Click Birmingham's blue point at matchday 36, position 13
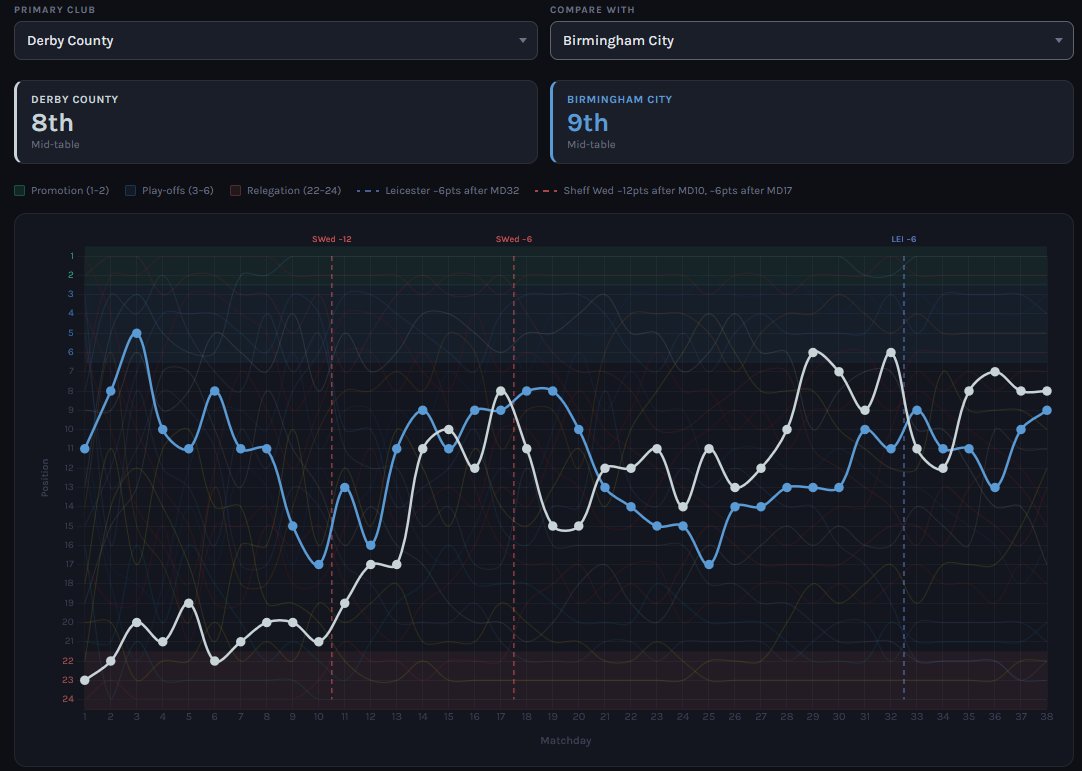Screen dimensions: 1082x771 pyautogui.click(x=995, y=487)
